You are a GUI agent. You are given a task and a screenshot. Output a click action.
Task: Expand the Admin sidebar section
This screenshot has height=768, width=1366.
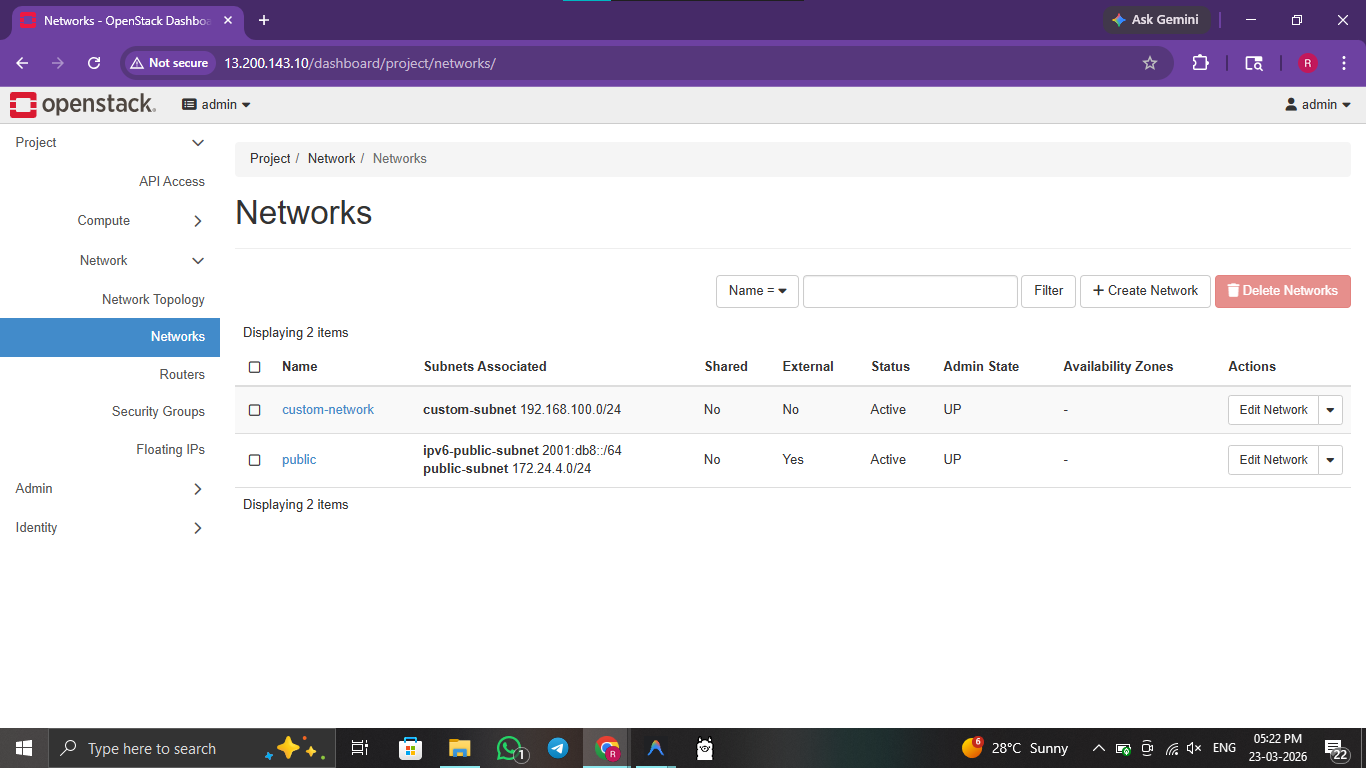coord(110,489)
